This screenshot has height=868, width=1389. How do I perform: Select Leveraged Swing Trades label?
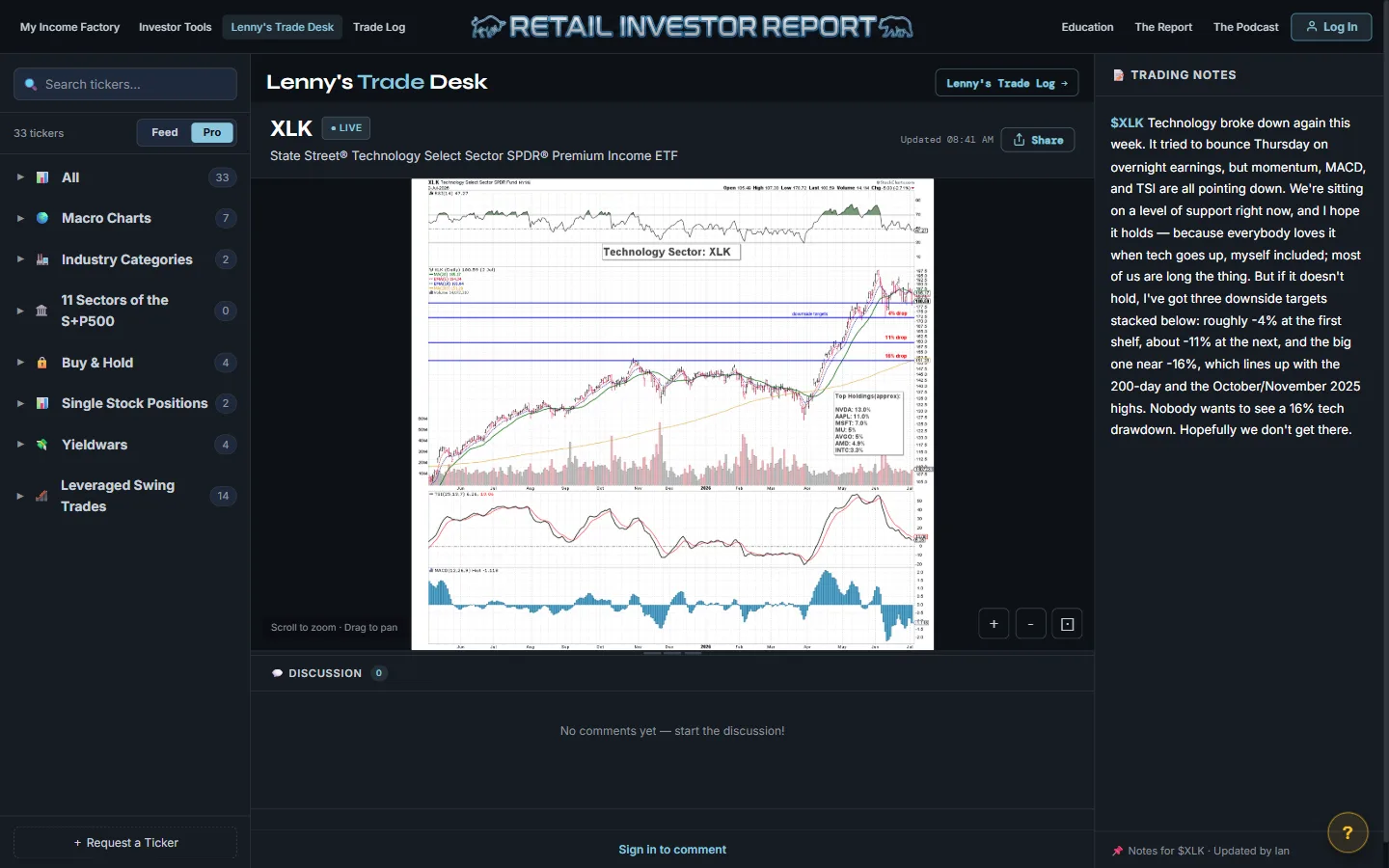point(118,496)
